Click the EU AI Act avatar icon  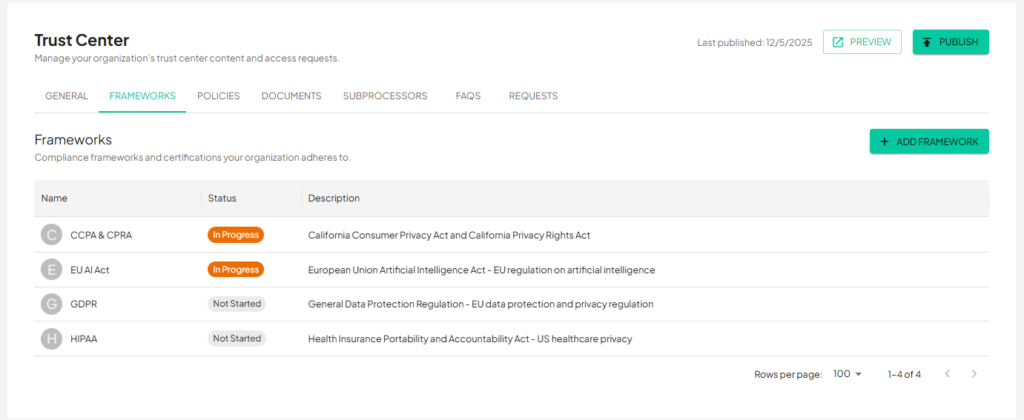pos(51,270)
